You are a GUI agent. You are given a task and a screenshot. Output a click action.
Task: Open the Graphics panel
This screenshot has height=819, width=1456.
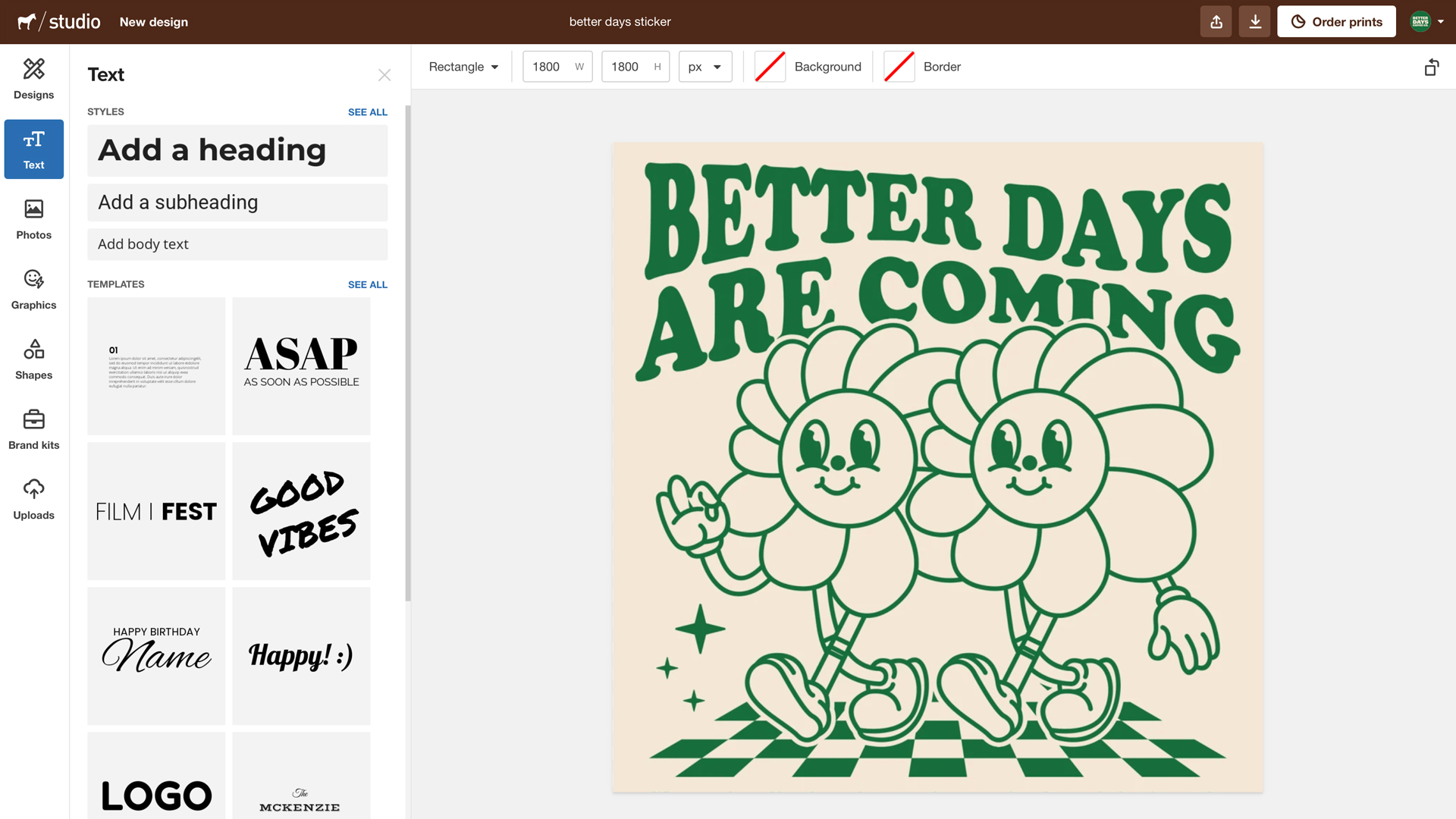33,289
